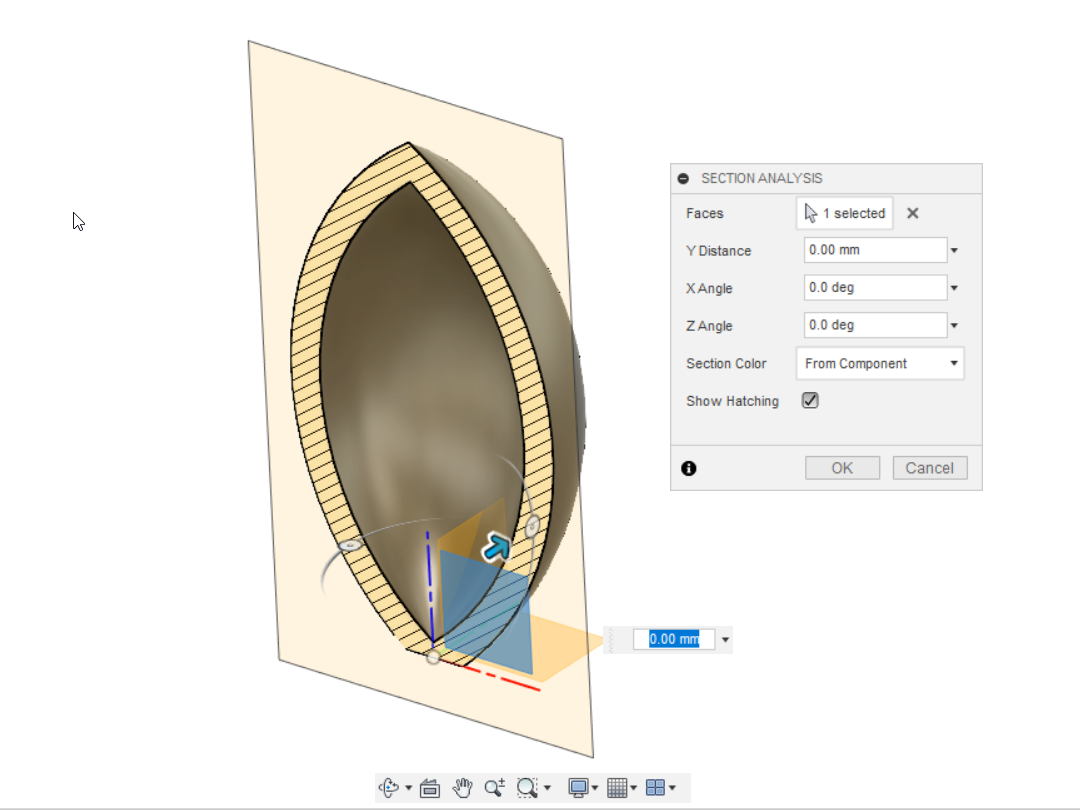Screen dimensions: 1080x810
Task: Select the Orbit tool in navigation bar
Action: point(389,788)
